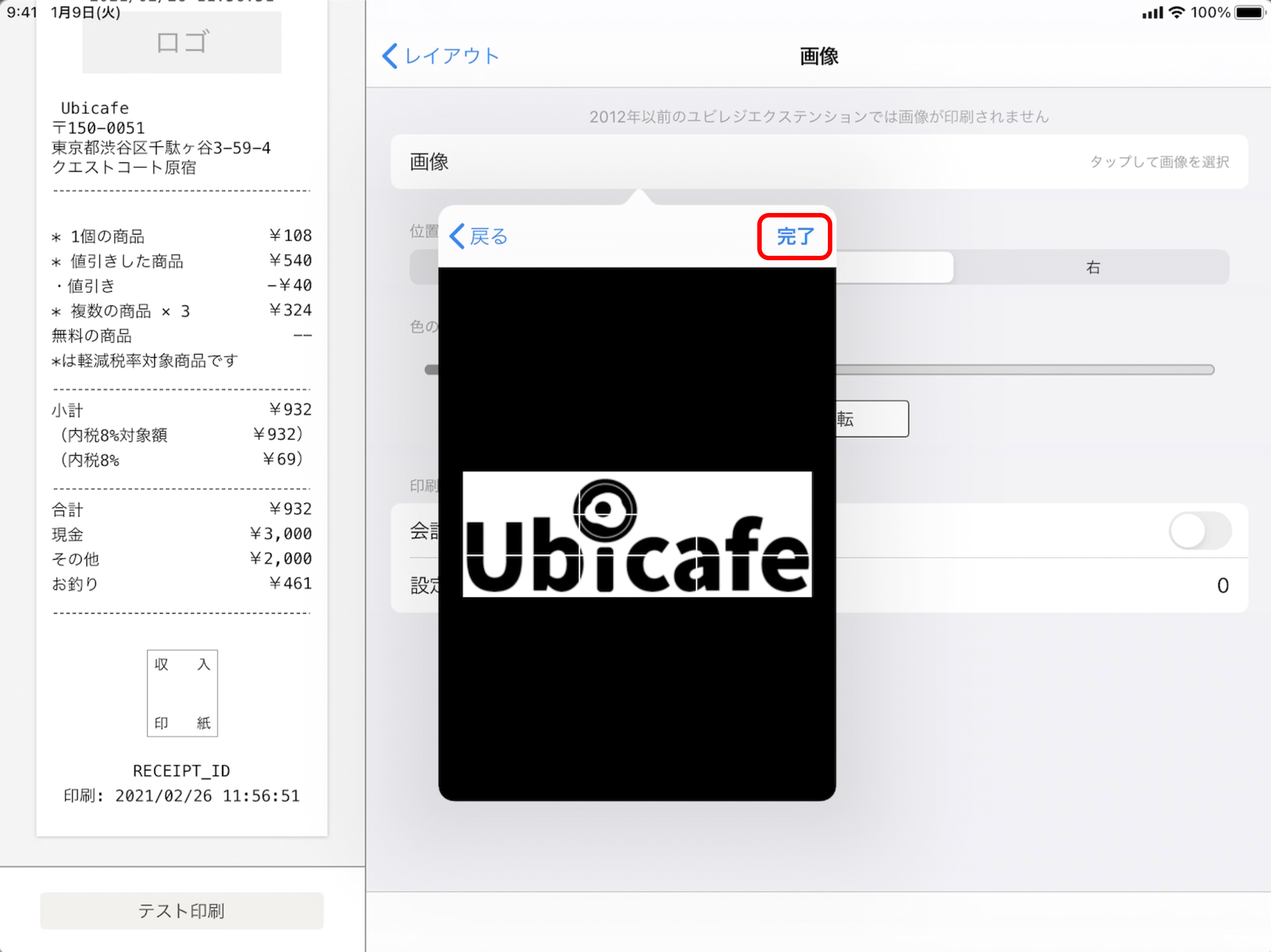
Task: Tap the 複数の商品 × 3 line
Action: point(182,311)
